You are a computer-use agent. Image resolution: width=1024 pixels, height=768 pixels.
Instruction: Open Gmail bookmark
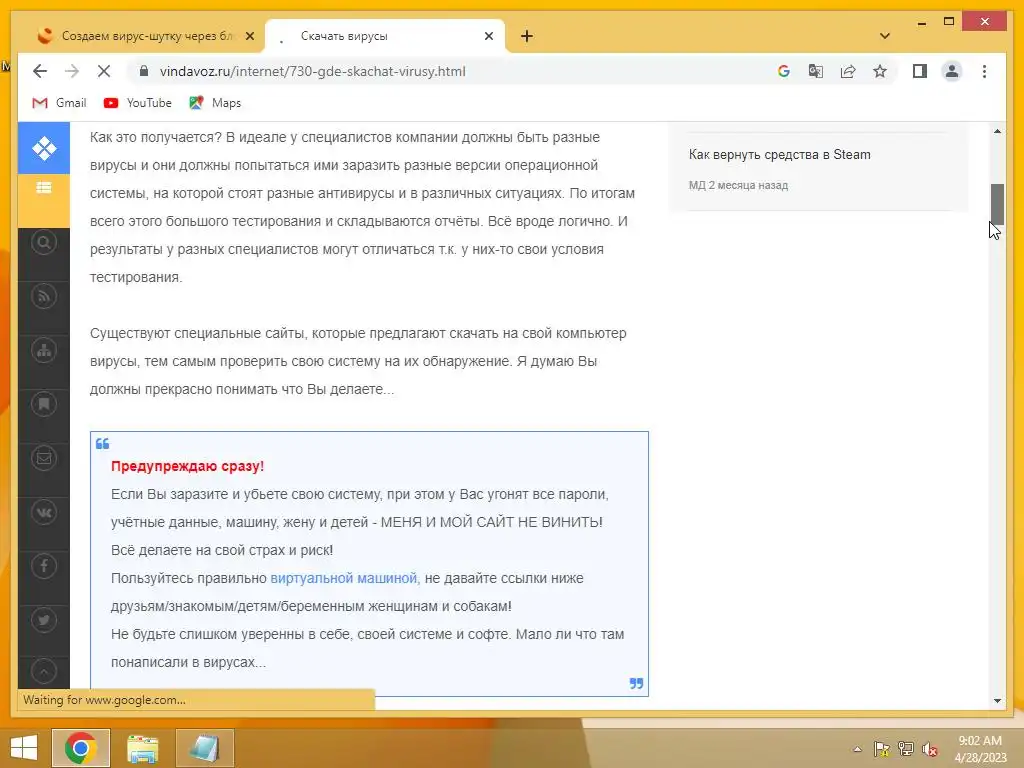pyautogui.click(x=59, y=103)
